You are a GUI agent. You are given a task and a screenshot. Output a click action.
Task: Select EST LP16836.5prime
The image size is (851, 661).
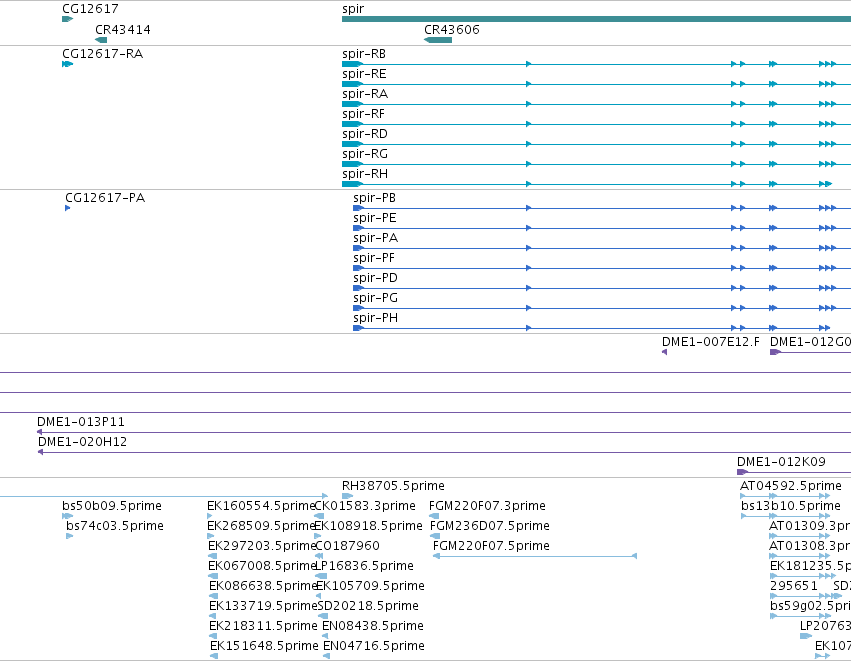pos(364,566)
